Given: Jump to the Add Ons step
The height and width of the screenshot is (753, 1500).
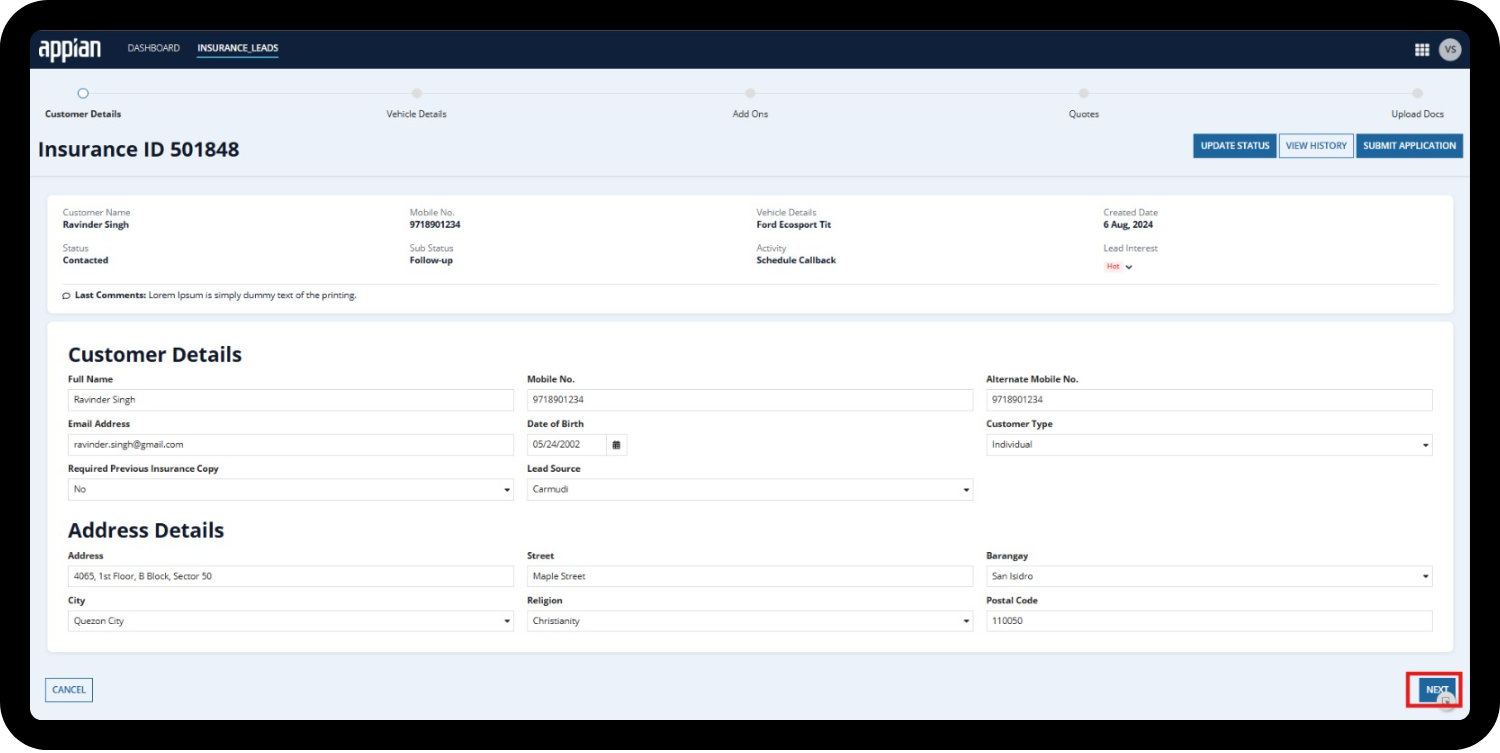Looking at the screenshot, I should point(750,103).
